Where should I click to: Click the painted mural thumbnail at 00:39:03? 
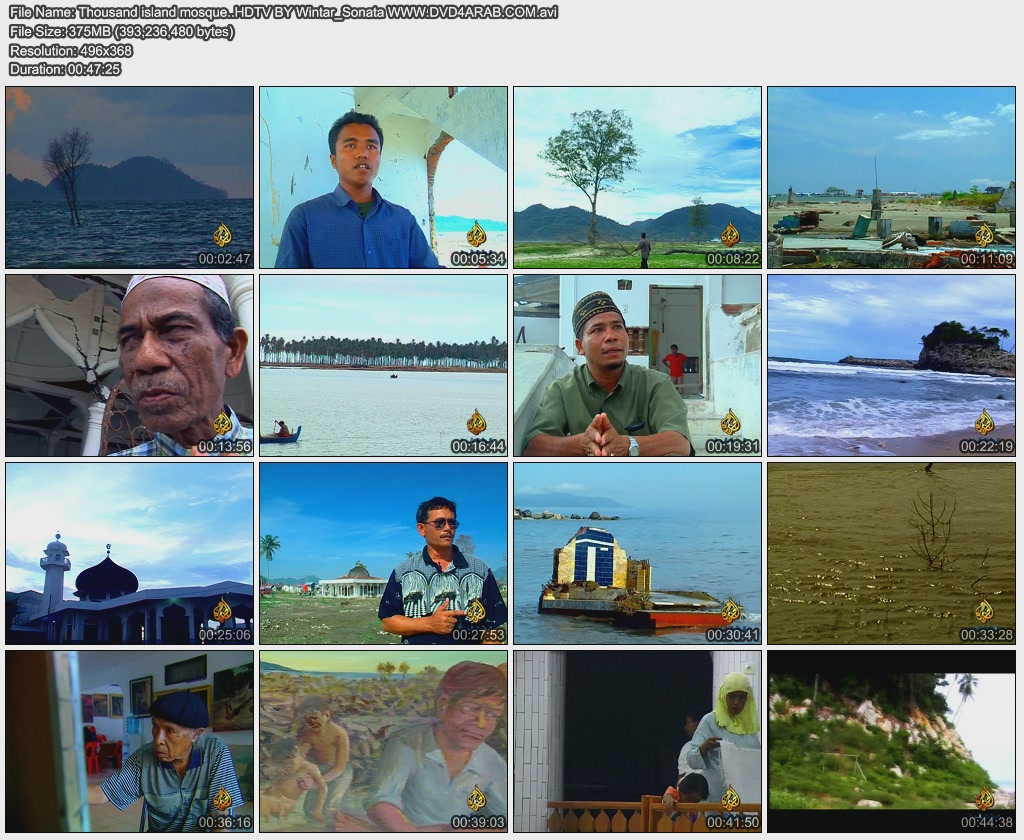click(383, 741)
